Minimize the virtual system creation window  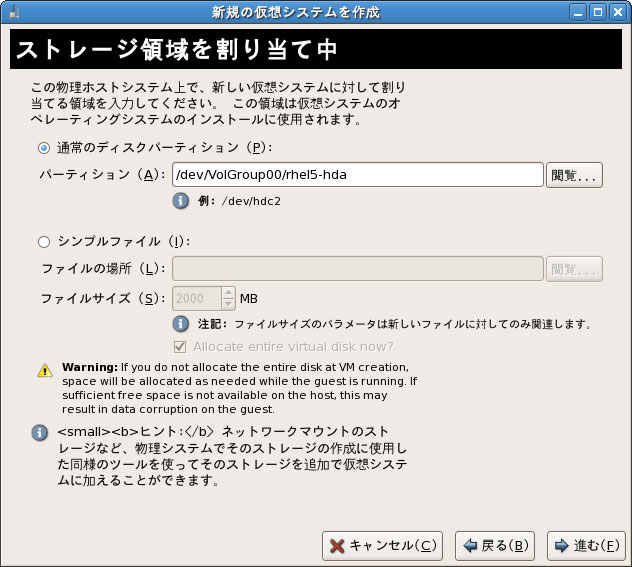click(578, 13)
